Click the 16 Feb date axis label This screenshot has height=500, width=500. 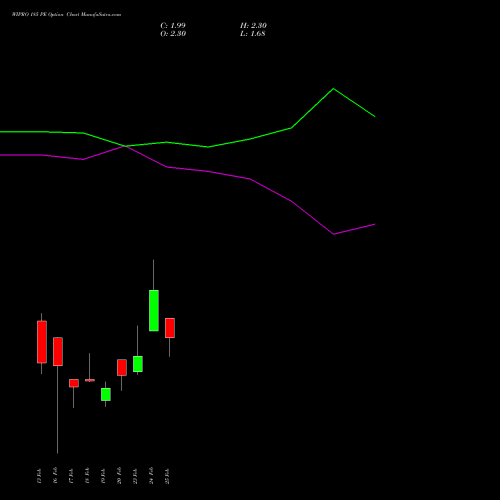coord(56,476)
